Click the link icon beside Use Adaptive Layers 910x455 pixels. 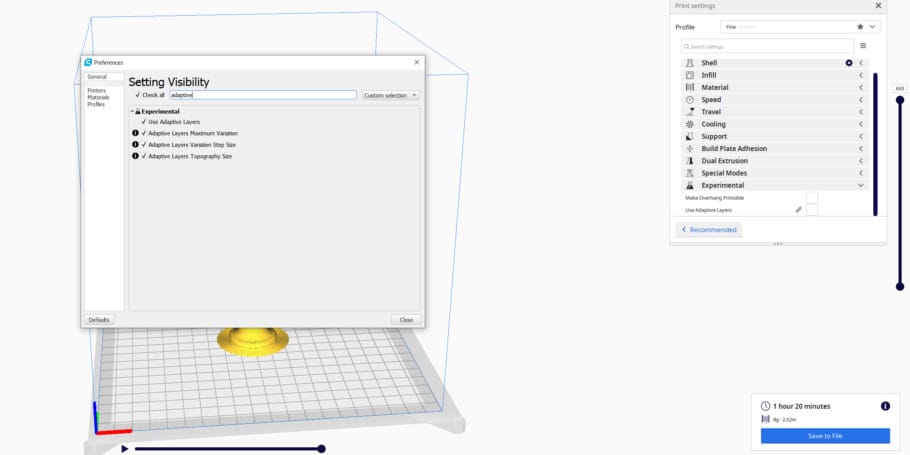pos(799,210)
